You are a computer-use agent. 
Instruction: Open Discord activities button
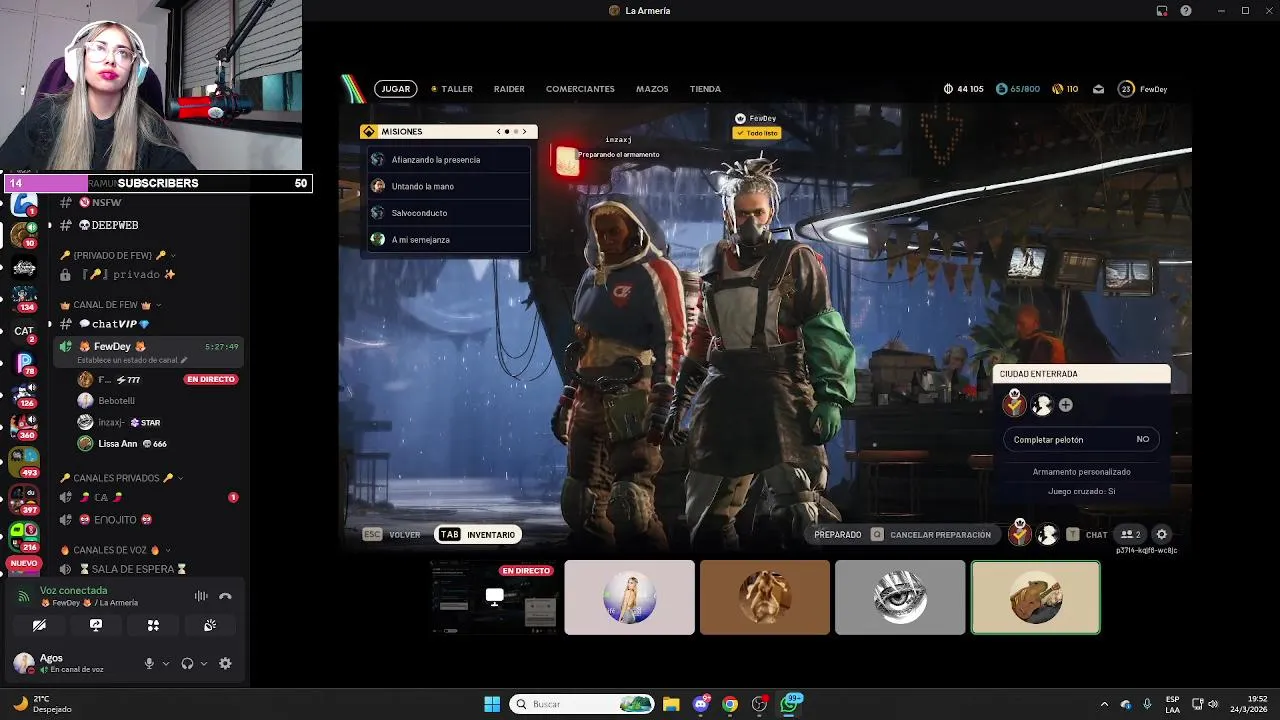(x=153, y=625)
